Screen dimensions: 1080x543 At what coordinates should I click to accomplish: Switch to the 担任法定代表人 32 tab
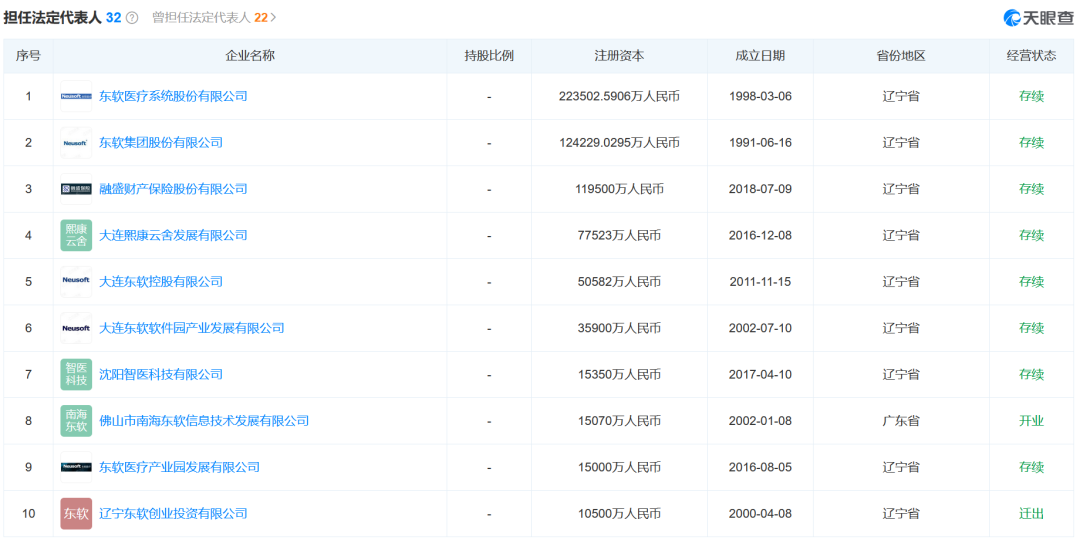coord(62,18)
